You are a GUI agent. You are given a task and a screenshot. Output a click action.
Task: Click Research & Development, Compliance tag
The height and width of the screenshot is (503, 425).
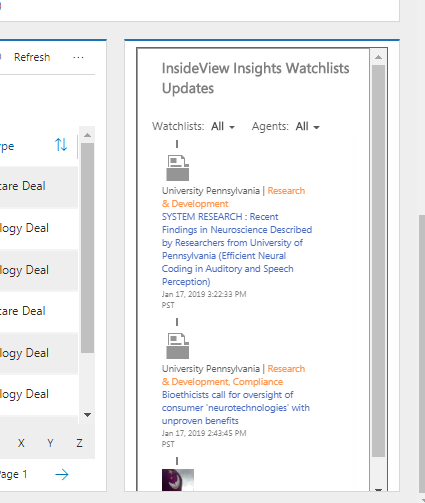tap(233, 375)
